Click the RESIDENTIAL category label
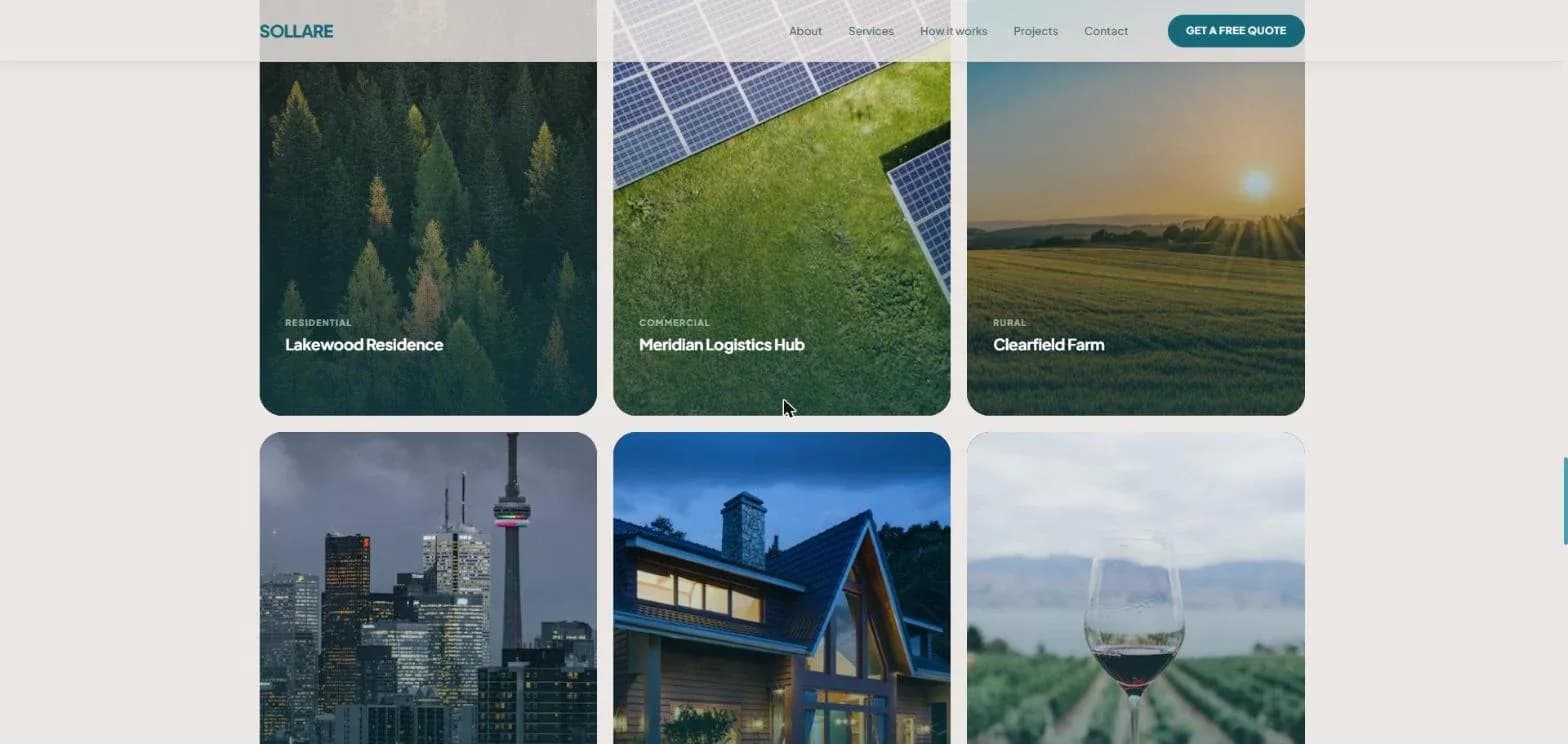Viewport: 1568px width, 744px height. coord(318,323)
